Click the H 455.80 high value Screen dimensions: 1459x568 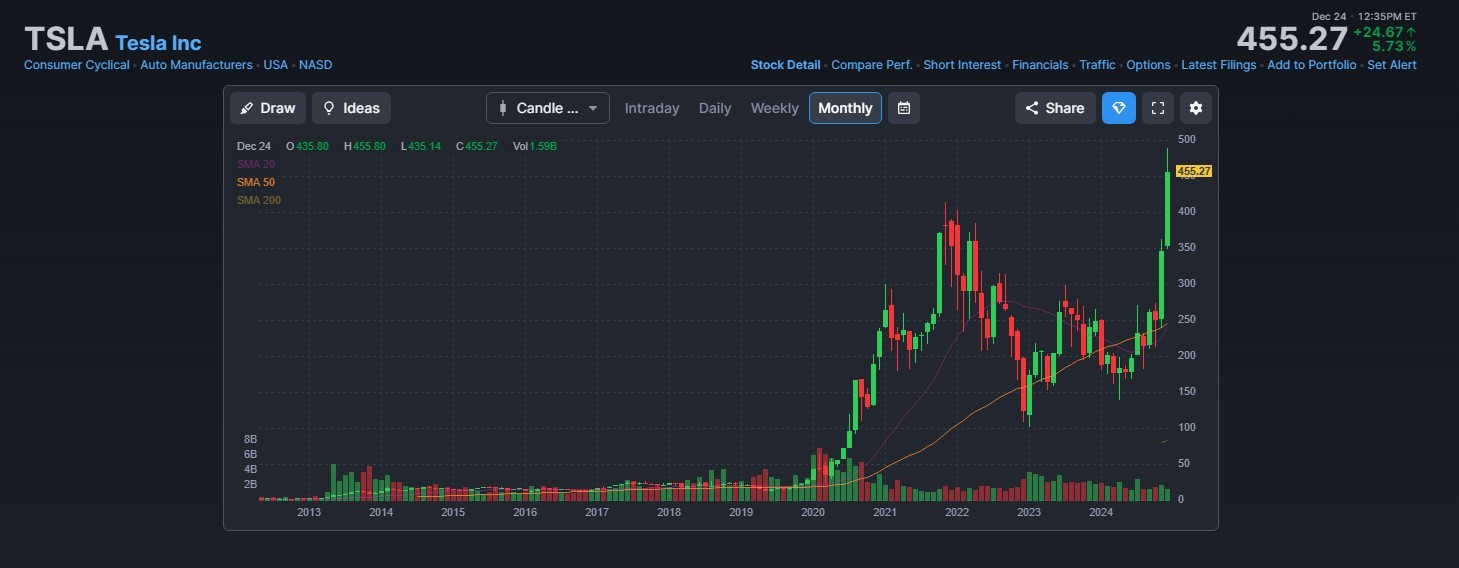[x=364, y=146]
